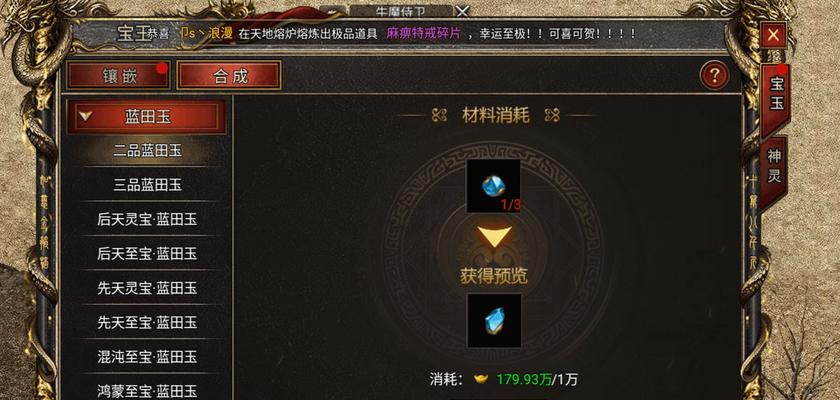Select 先天至宝·蓝田玉 entry
The image size is (840, 400).
[147, 322]
